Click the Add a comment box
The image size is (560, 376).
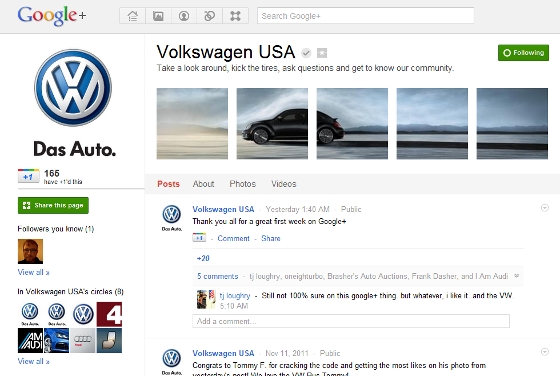point(351,321)
